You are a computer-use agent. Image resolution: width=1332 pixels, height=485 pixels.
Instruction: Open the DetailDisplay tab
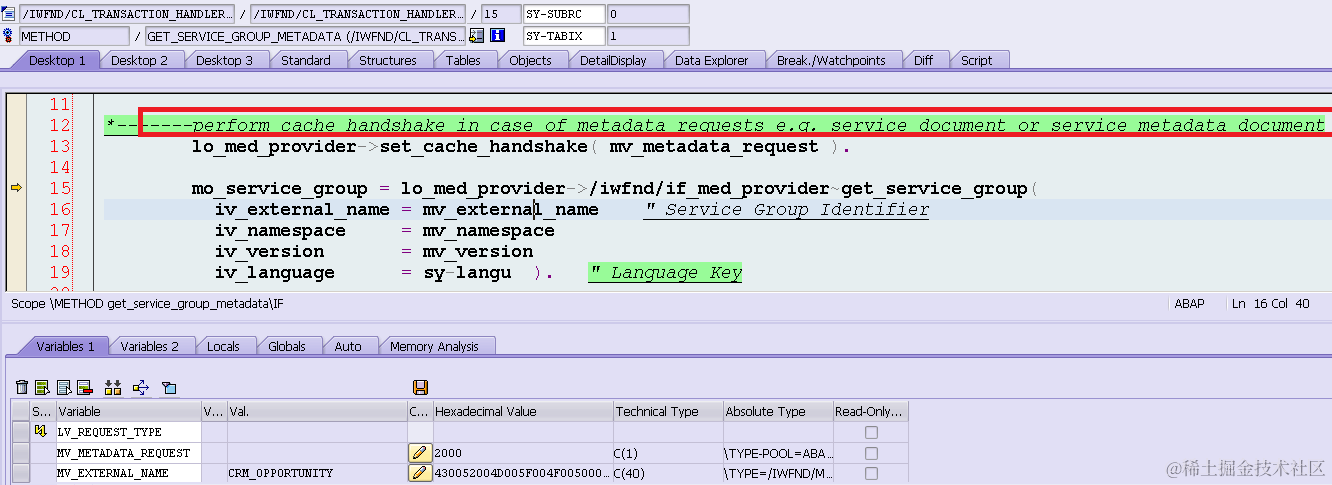point(613,60)
